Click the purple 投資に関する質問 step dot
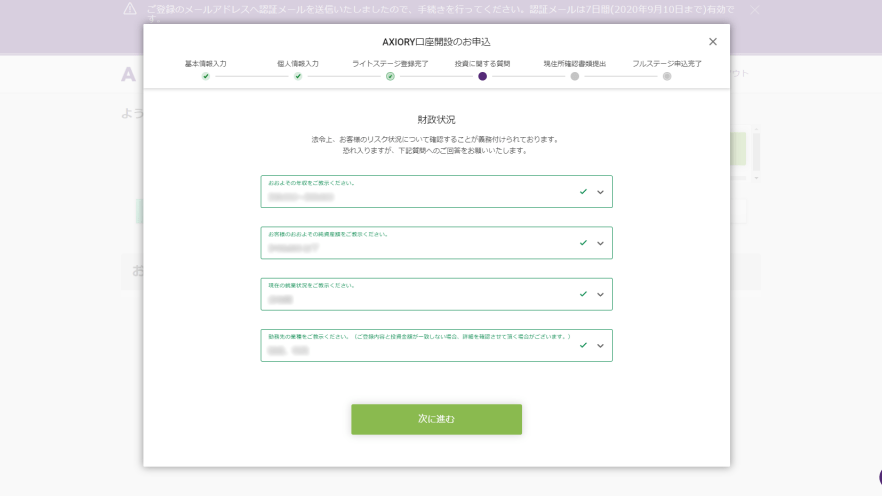Image resolution: width=882 pixels, height=496 pixels. pyautogui.click(x=482, y=76)
